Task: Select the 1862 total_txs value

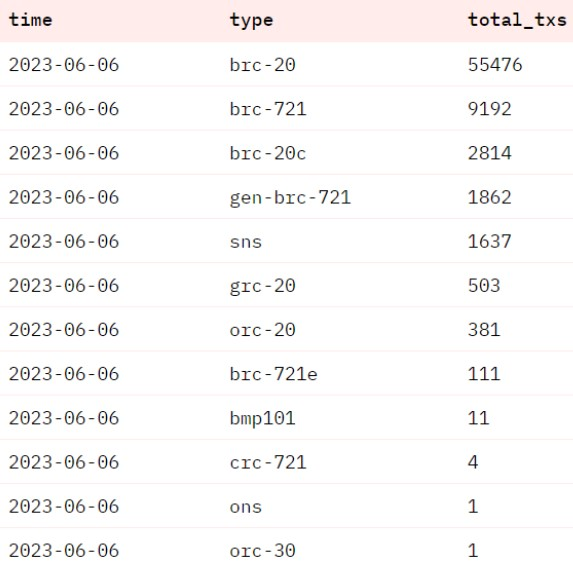Action: coord(490,198)
